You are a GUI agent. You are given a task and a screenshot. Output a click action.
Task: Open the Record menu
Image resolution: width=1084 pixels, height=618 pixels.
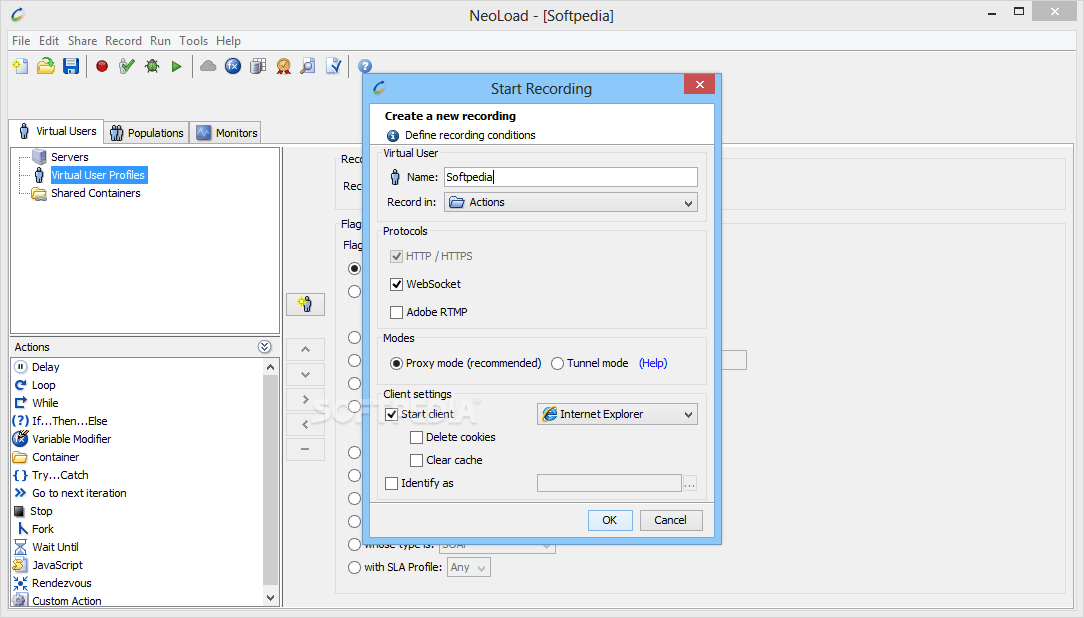pos(123,41)
